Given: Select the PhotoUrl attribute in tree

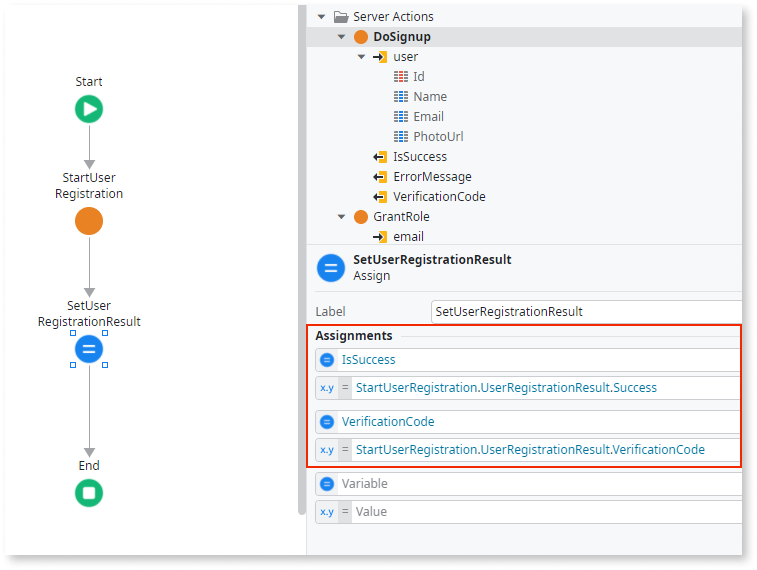Looking at the screenshot, I should coord(438,137).
